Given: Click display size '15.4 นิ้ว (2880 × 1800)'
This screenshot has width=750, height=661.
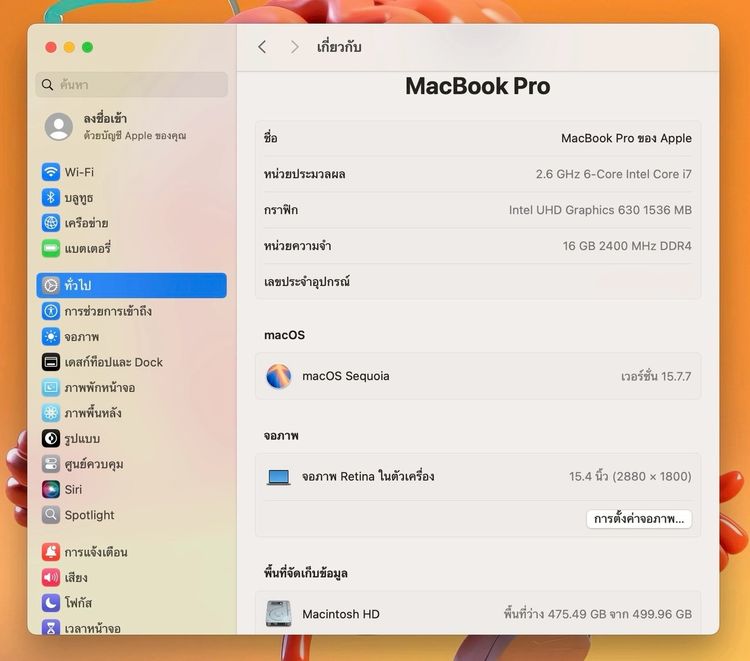Looking at the screenshot, I should pos(630,476).
